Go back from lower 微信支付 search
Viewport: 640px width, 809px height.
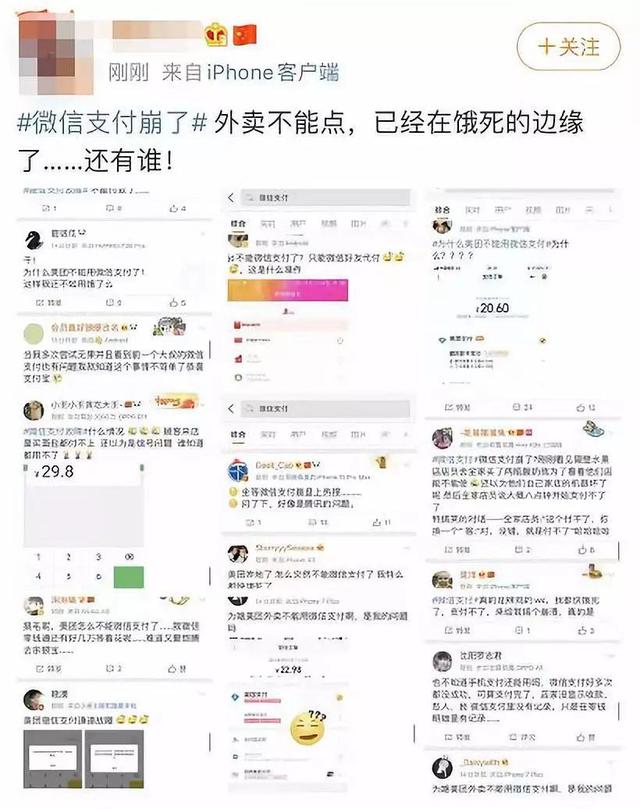tap(231, 409)
